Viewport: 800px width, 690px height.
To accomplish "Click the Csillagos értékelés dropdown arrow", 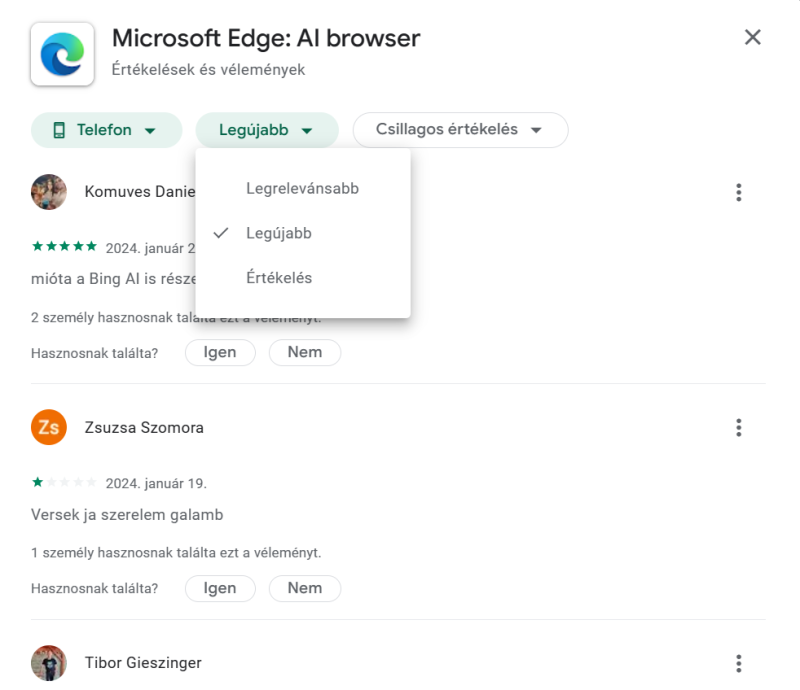I will click(536, 131).
